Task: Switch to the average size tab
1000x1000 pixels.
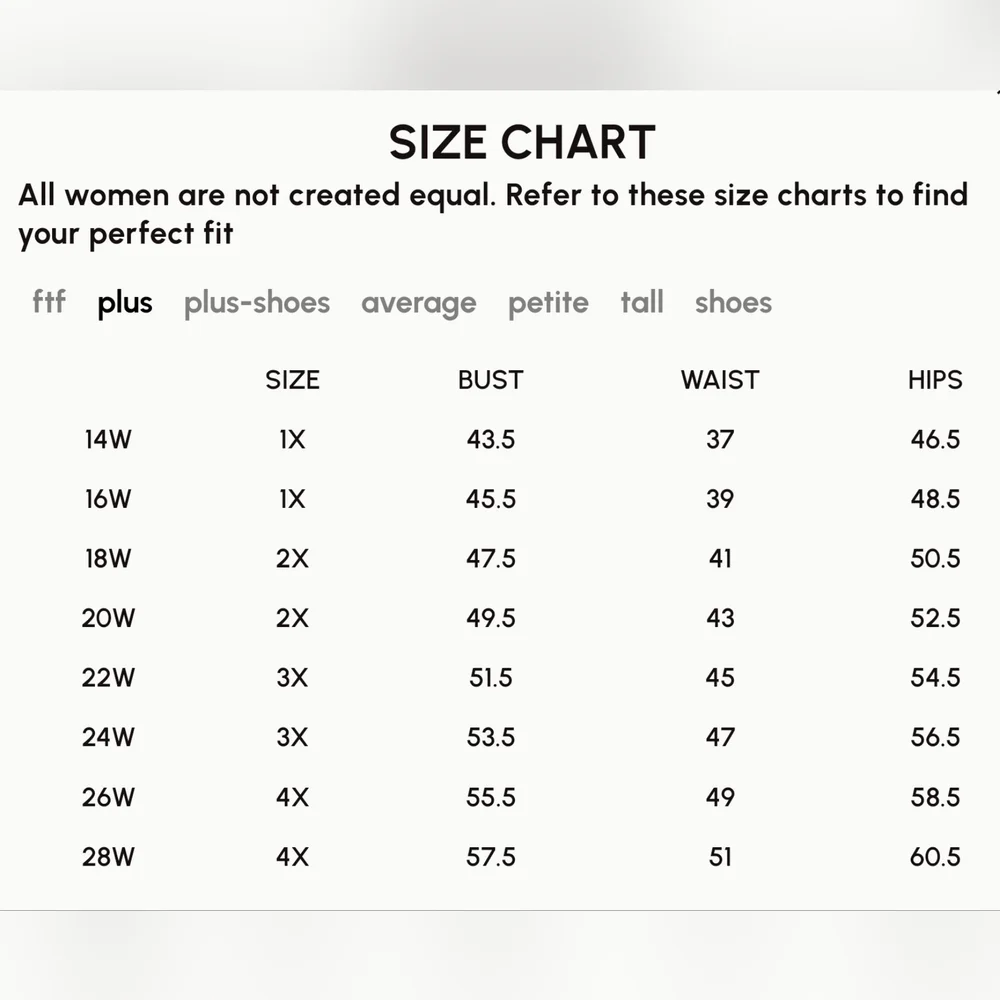Action: tap(418, 304)
